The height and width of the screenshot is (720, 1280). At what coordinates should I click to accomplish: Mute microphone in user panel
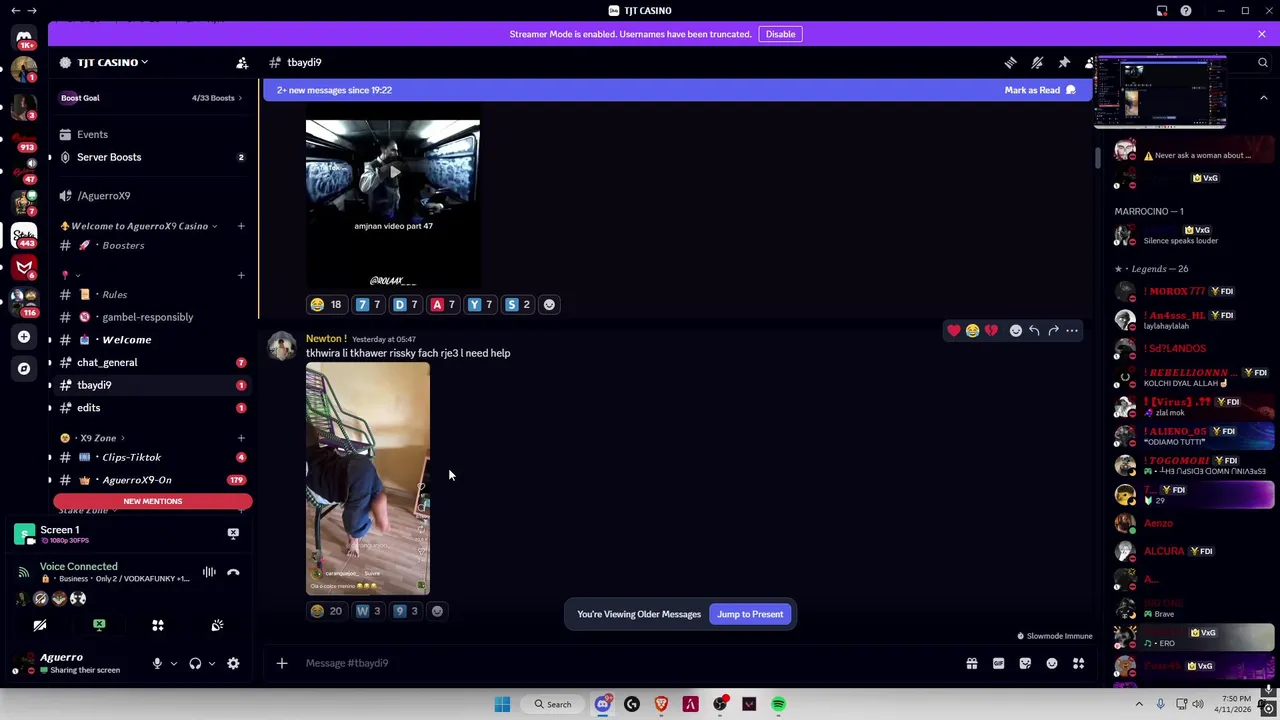[157, 663]
